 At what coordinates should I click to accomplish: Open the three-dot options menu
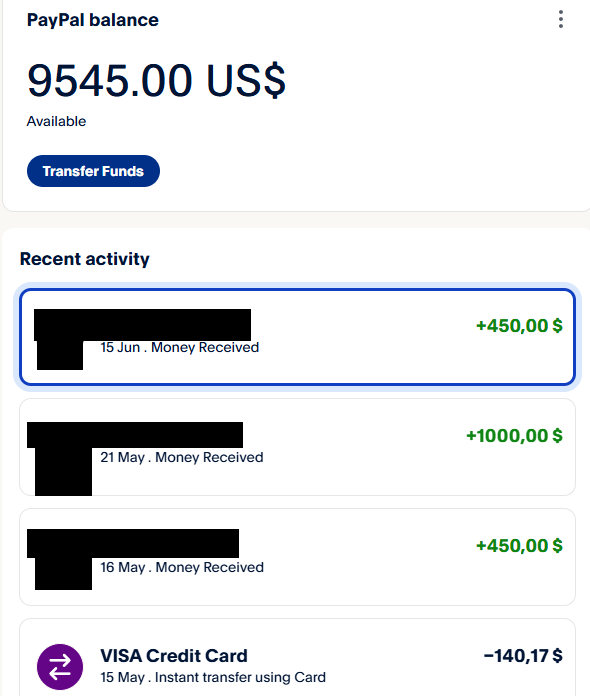(561, 20)
